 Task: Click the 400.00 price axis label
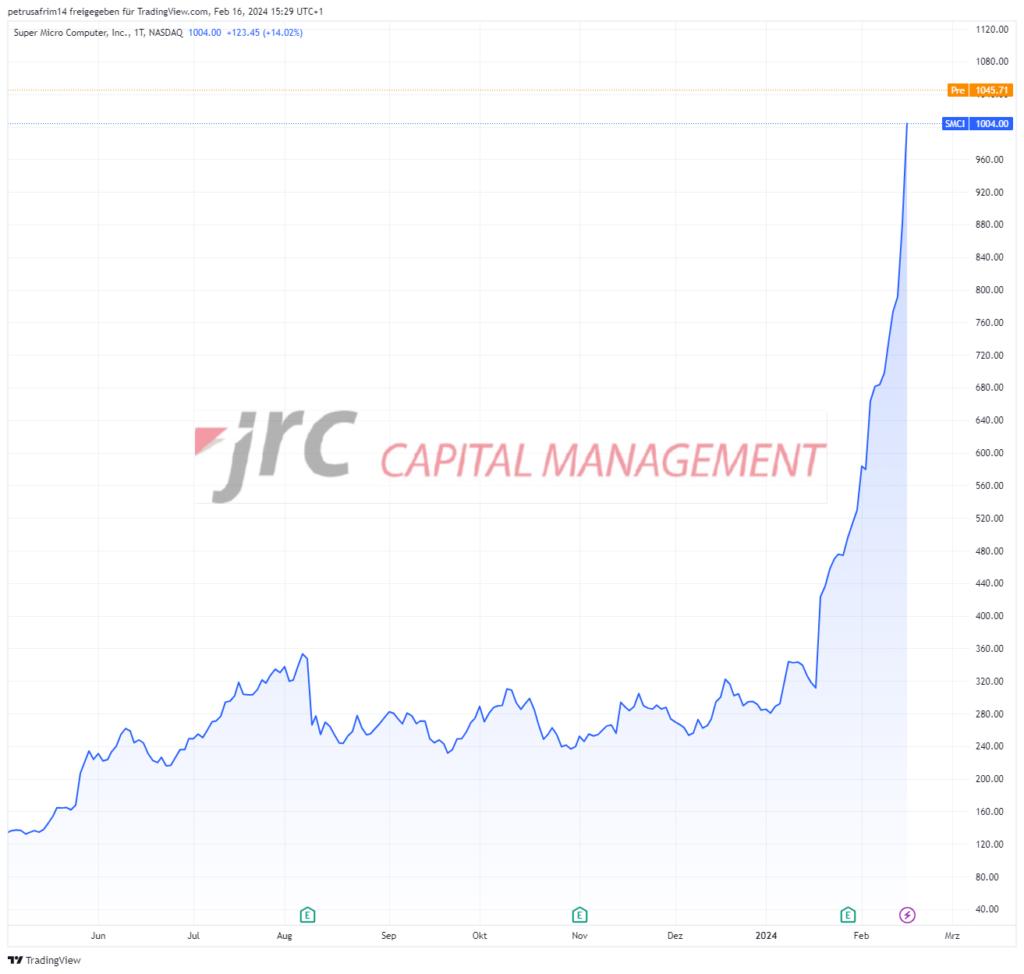989,615
